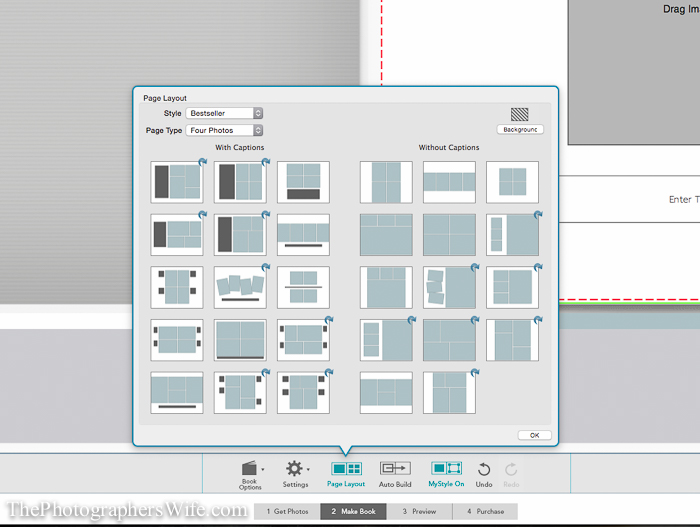Pick the Without Captions layout with small centered two-by-two grid
Image resolution: width=700 pixels, height=527 pixels.
point(512,182)
